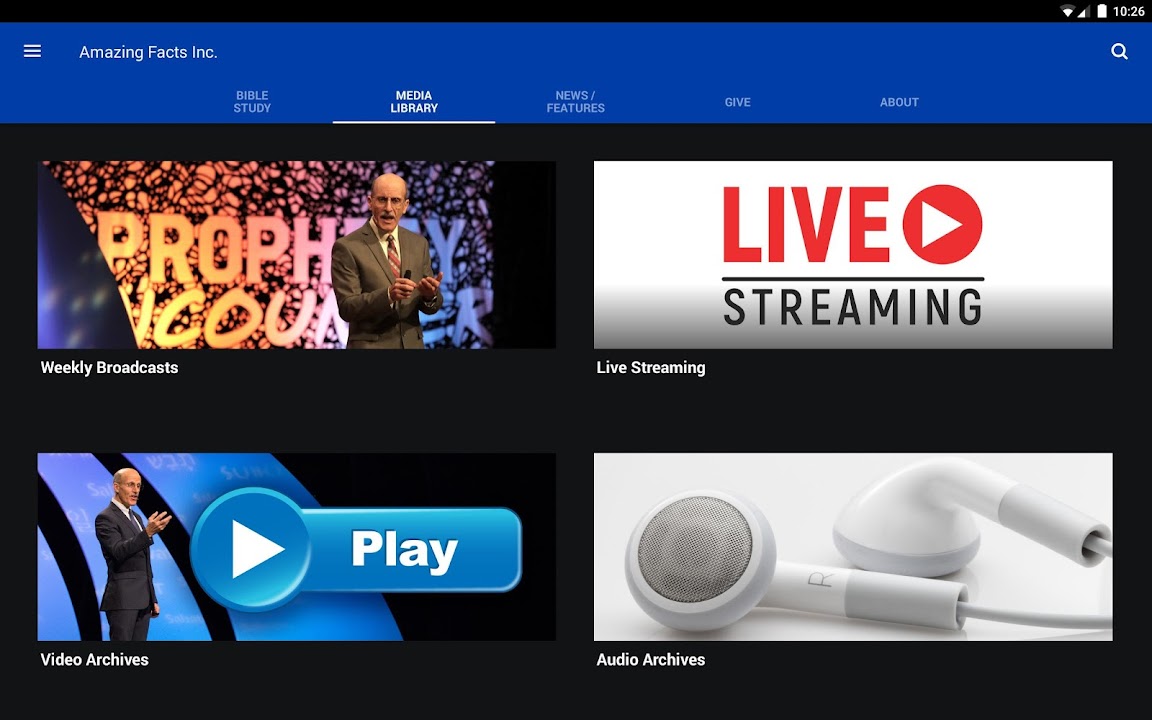Tap the battery status icon
This screenshot has height=720, width=1152.
pyautogui.click(x=1102, y=11)
